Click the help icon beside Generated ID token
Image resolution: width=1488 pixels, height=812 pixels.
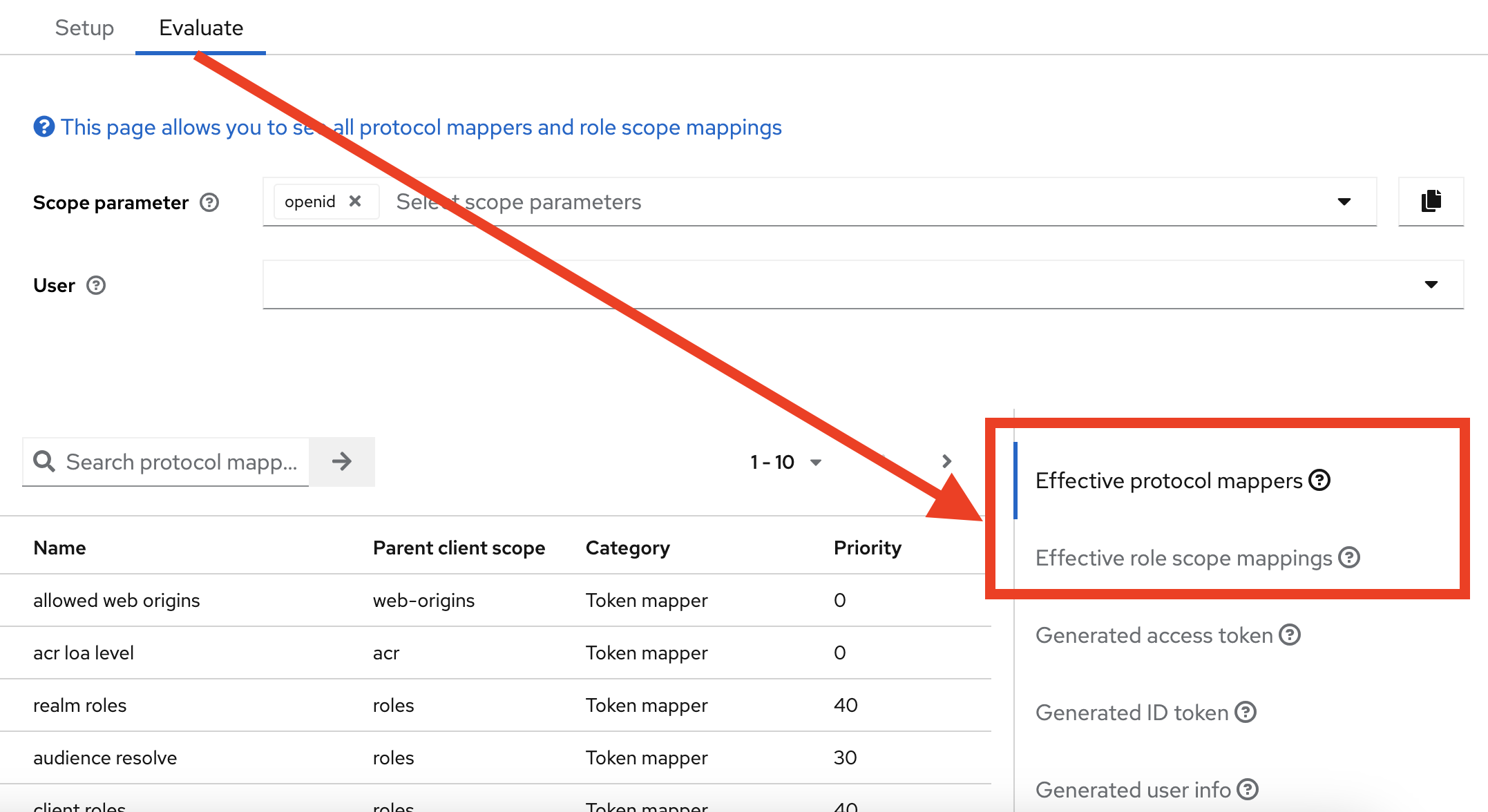coord(1246,712)
